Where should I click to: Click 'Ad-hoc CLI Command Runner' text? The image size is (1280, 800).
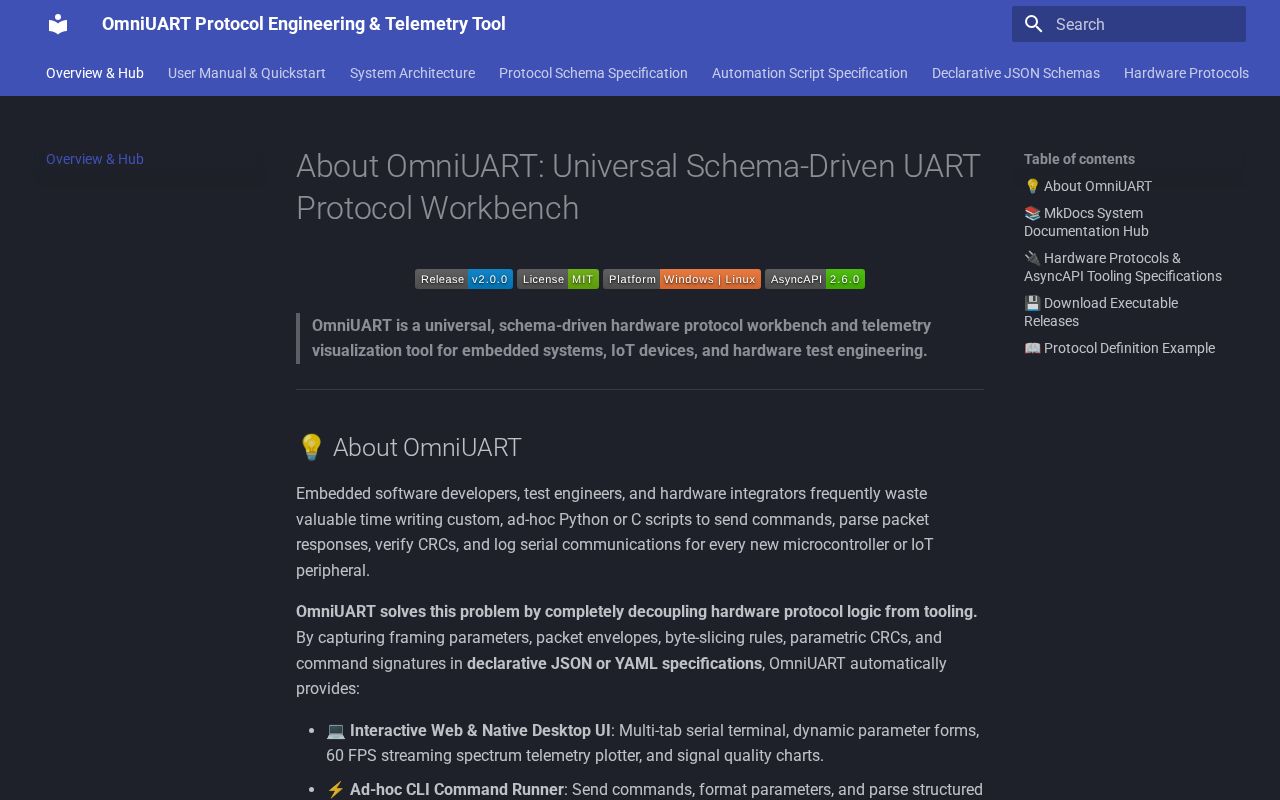pos(457,790)
